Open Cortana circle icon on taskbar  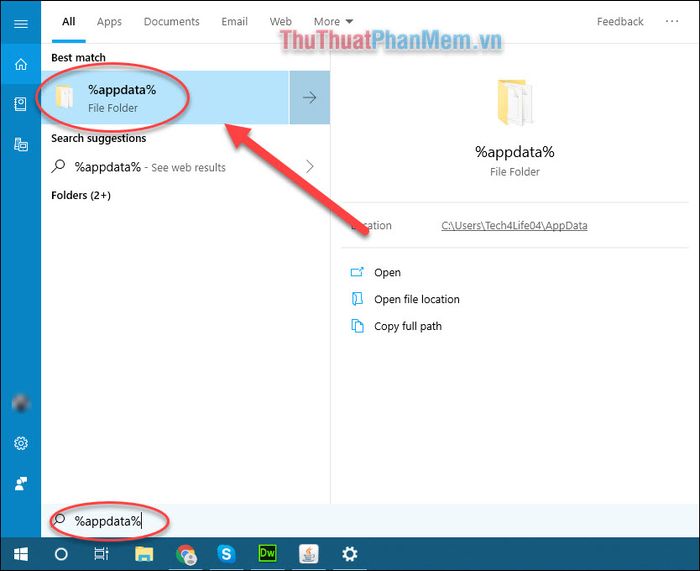pyautogui.click(x=61, y=554)
